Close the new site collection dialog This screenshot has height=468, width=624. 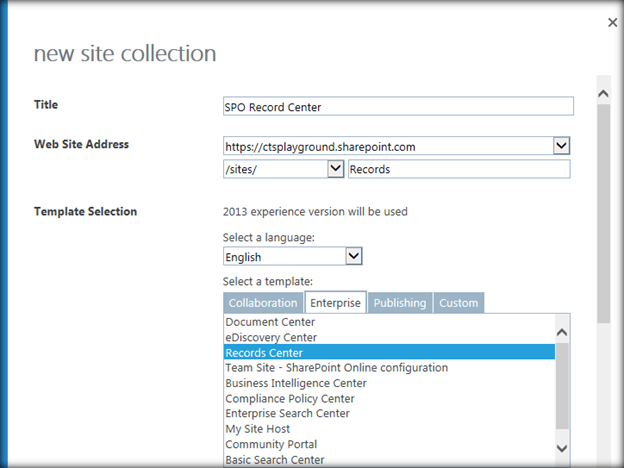(612, 22)
